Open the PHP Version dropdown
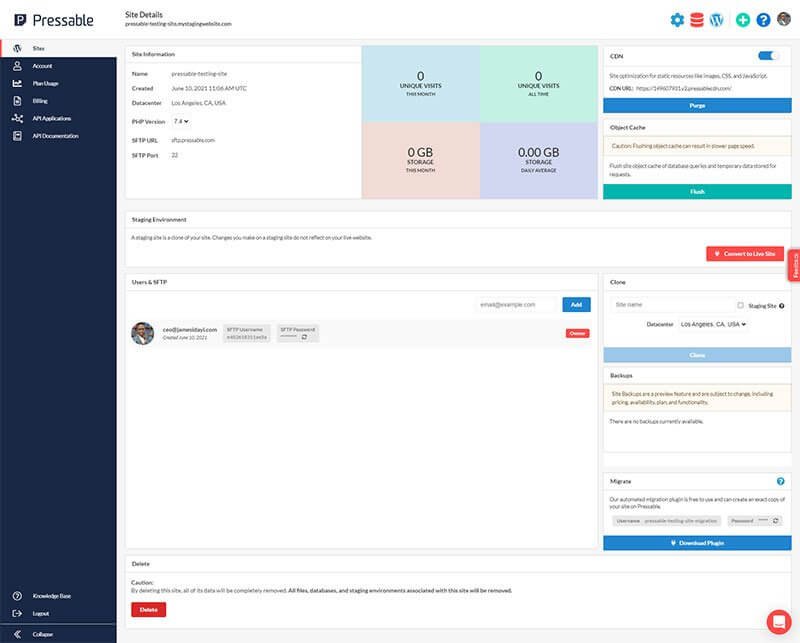 coord(181,121)
